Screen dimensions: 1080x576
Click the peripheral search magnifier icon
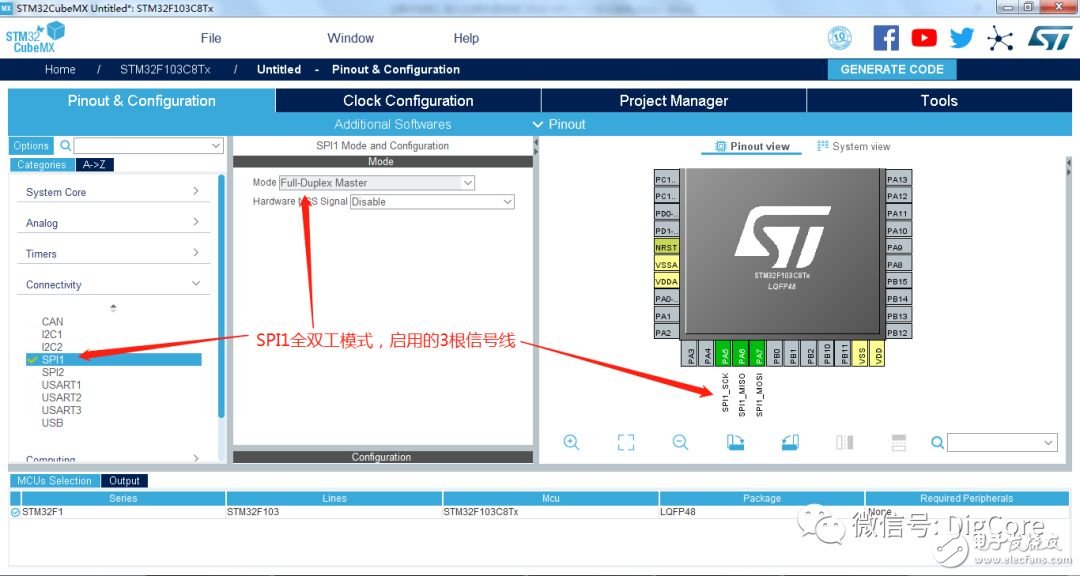[x=65, y=145]
